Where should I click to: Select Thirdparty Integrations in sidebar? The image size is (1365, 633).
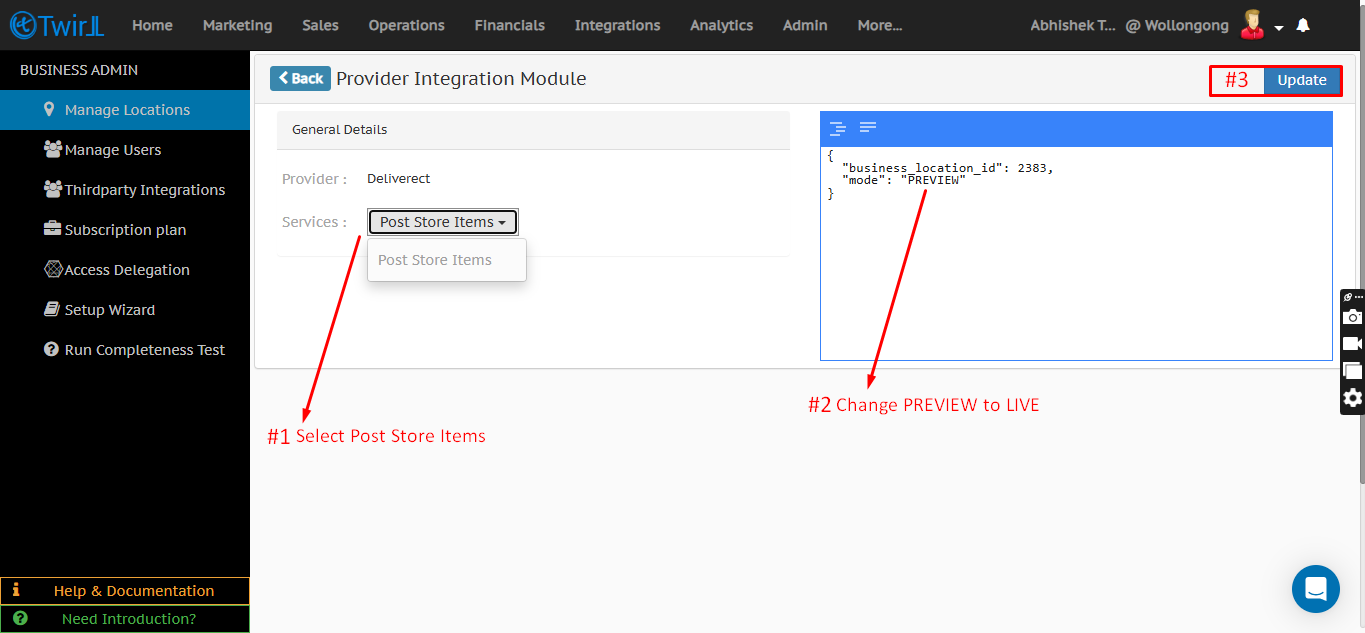click(144, 190)
